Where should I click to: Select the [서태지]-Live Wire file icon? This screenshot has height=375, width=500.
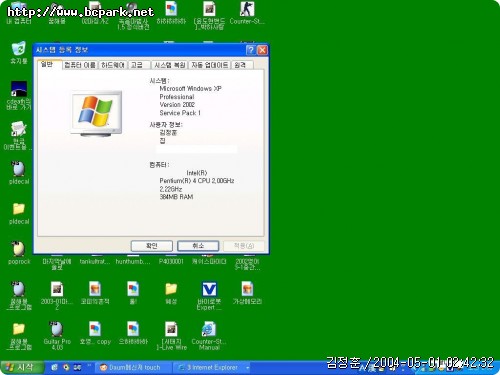point(171,329)
